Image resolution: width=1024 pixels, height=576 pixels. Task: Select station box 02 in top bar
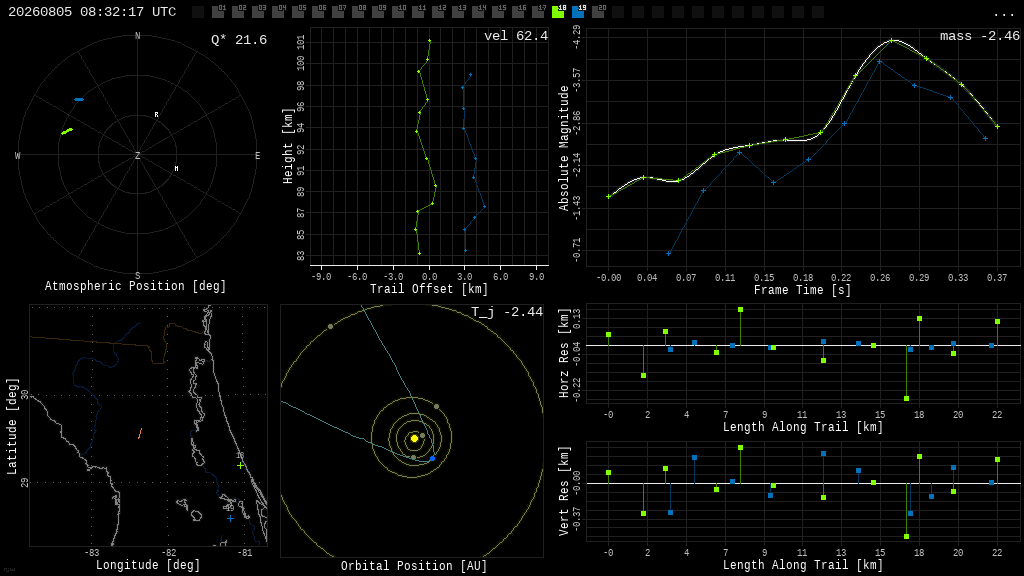238,12
